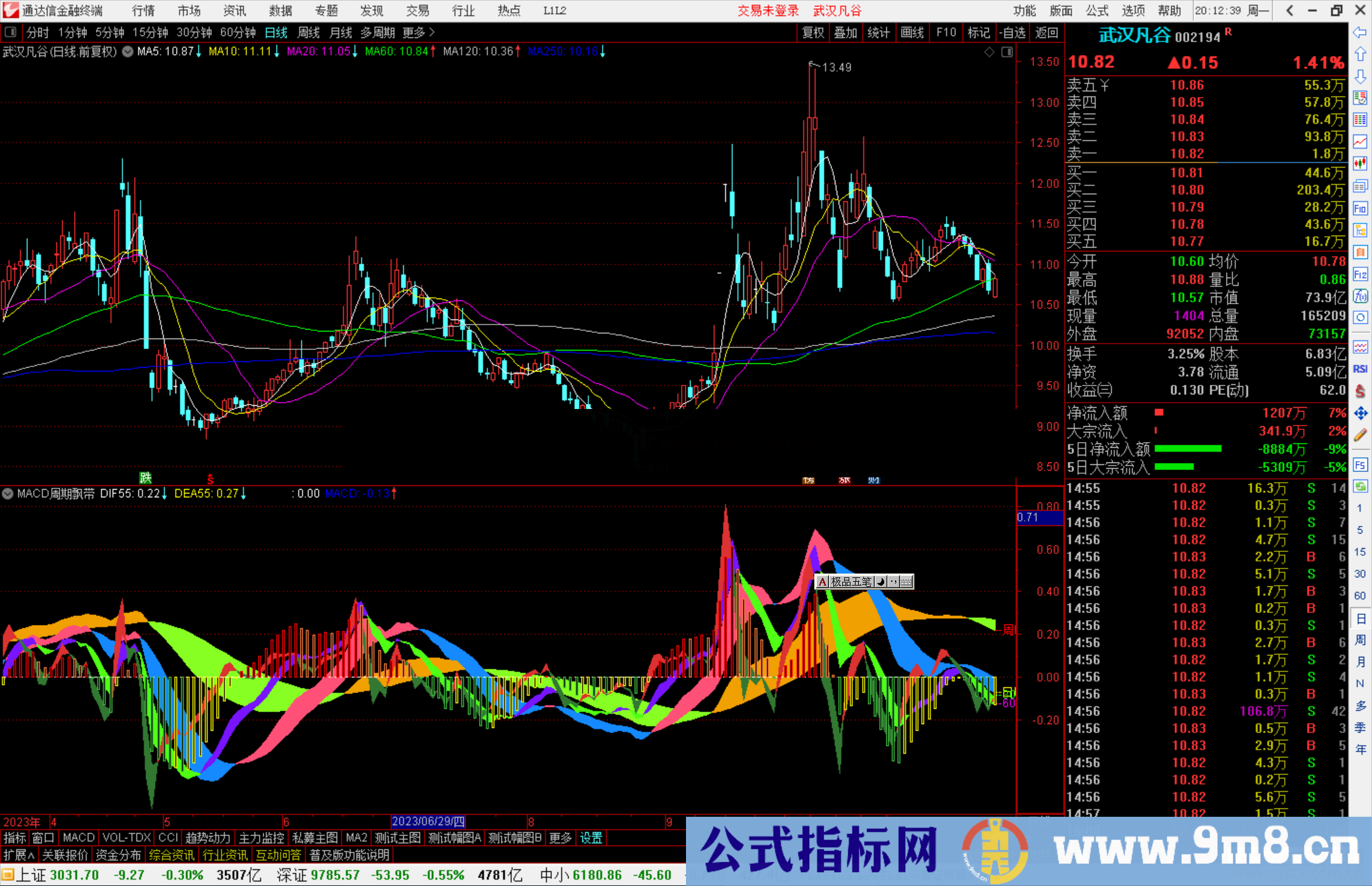The height and width of the screenshot is (886, 1372).
Task: Toggle 叠加 overlay on the main chart
Action: pos(846,32)
